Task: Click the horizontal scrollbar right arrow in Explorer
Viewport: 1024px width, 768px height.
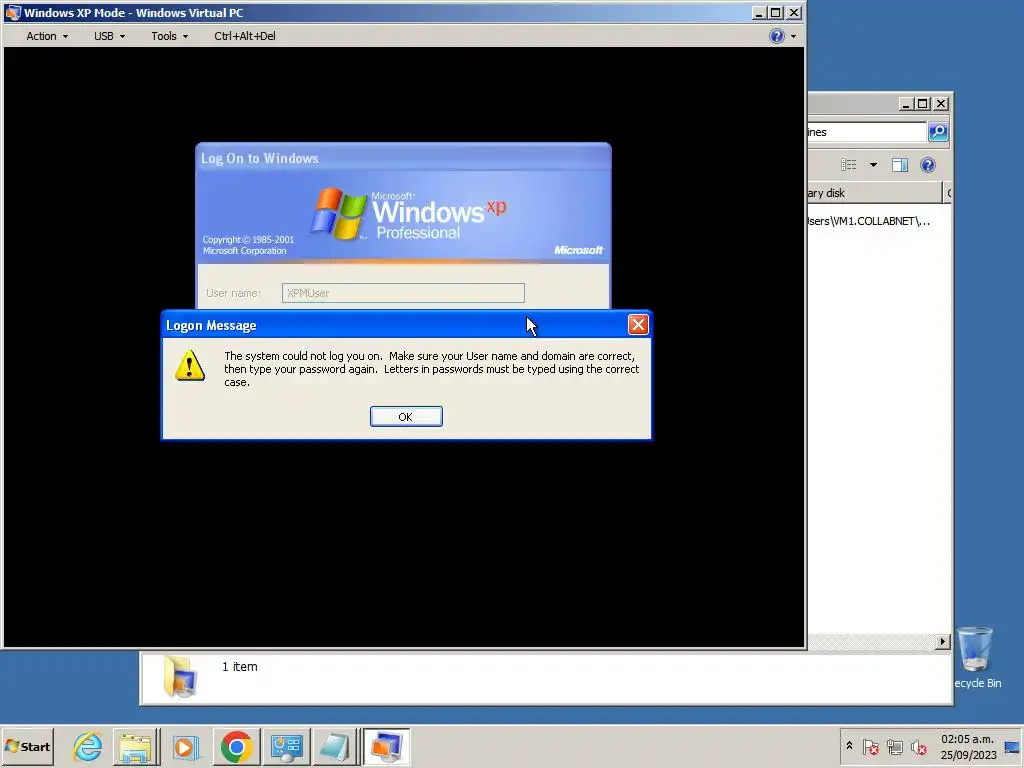Action: pyautogui.click(x=942, y=641)
